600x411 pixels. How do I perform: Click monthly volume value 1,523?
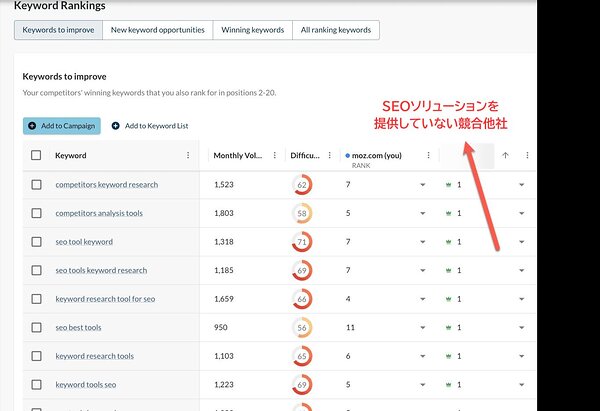point(224,184)
